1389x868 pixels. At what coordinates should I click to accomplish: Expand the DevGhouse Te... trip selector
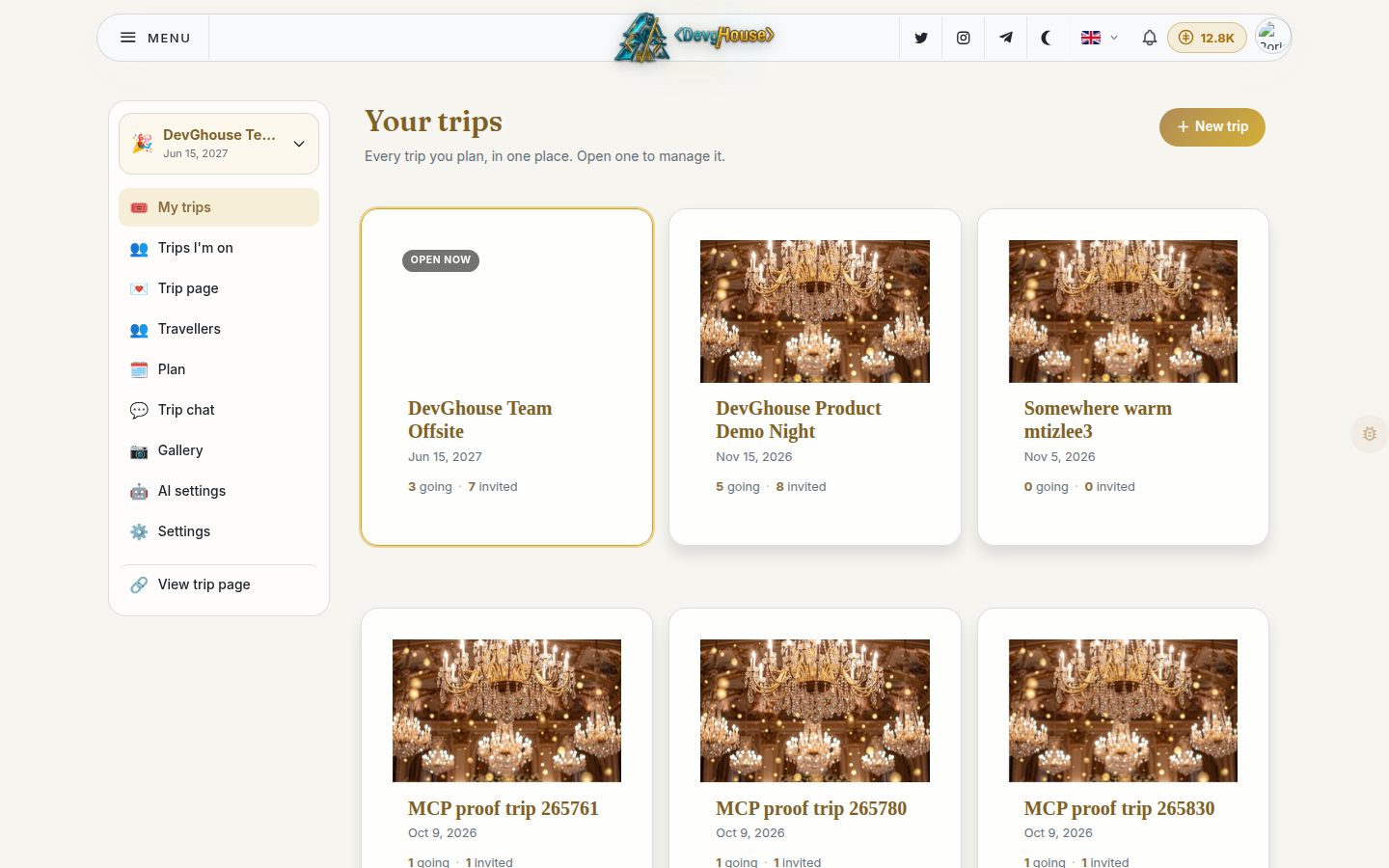click(219, 144)
